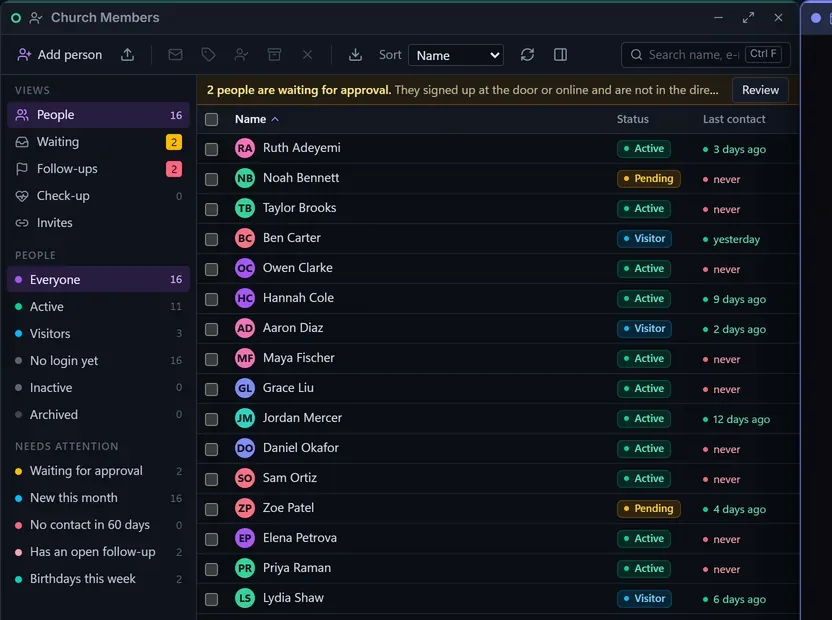The image size is (832, 620).
Task: Open Birthdays this week filter
Action: (99, 579)
